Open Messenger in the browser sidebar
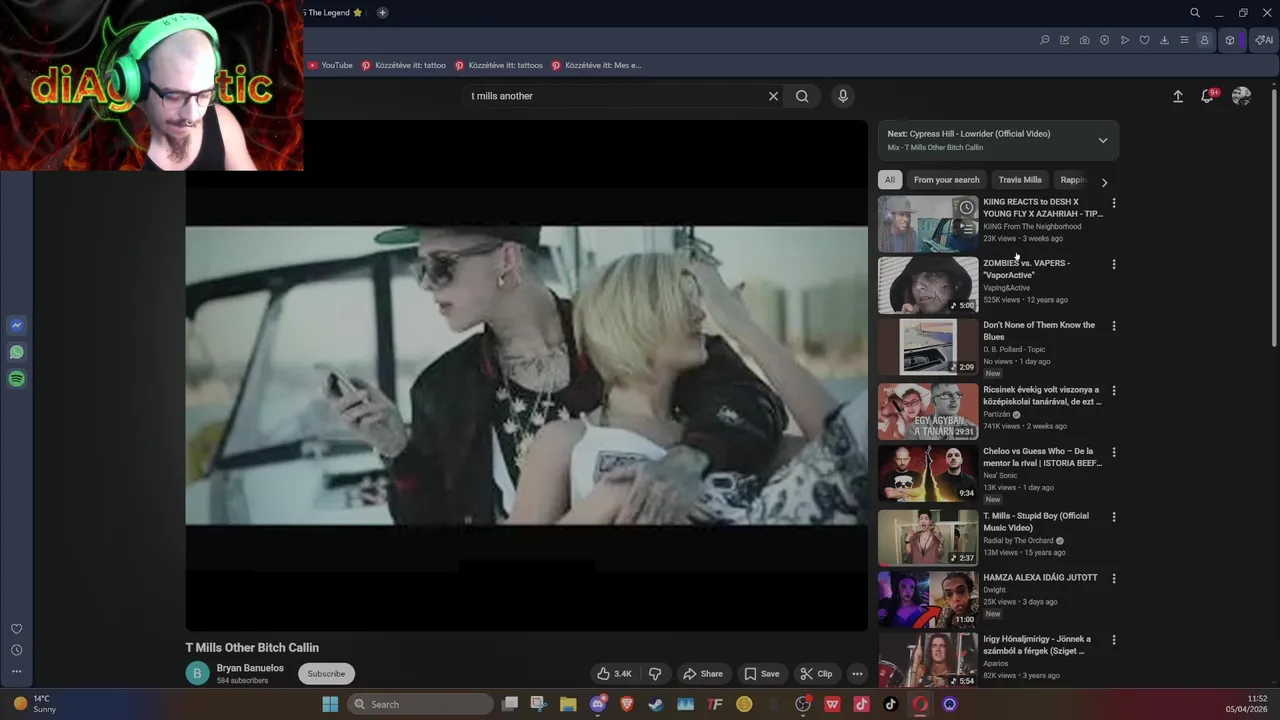The image size is (1280, 720). coord(16,325)
